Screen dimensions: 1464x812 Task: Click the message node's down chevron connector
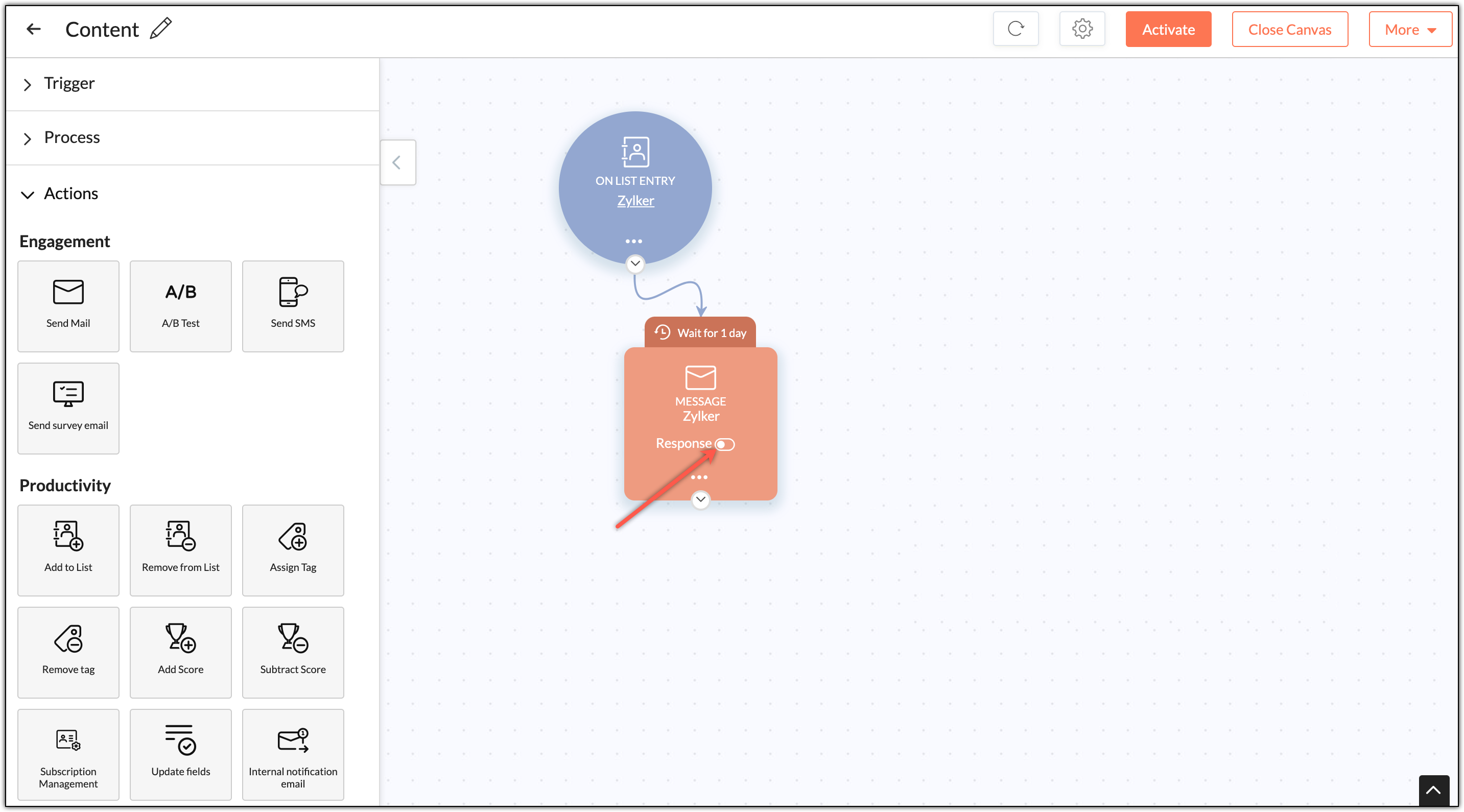(700, 499)
